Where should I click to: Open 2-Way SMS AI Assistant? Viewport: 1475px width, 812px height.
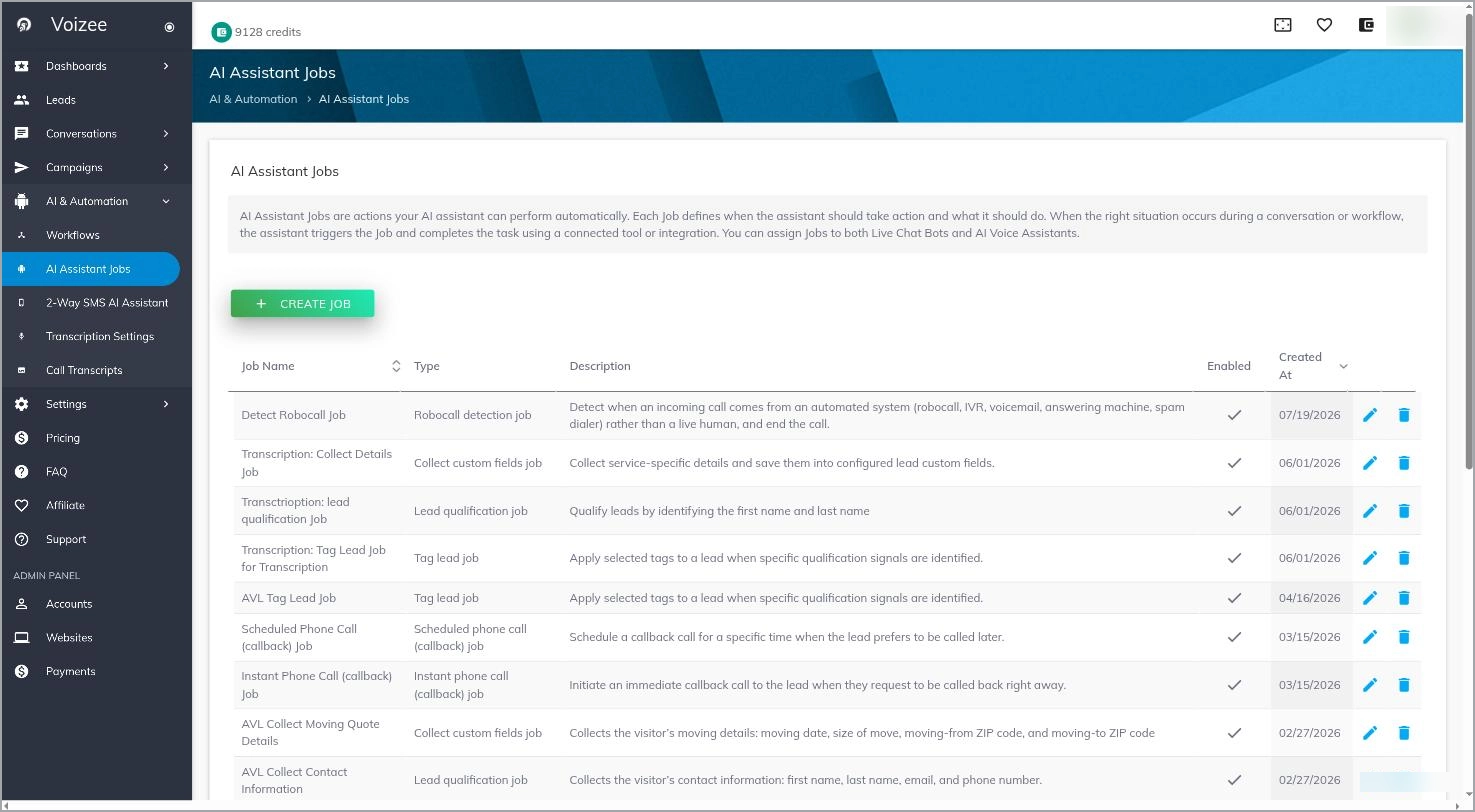click(x=96, y=303)
